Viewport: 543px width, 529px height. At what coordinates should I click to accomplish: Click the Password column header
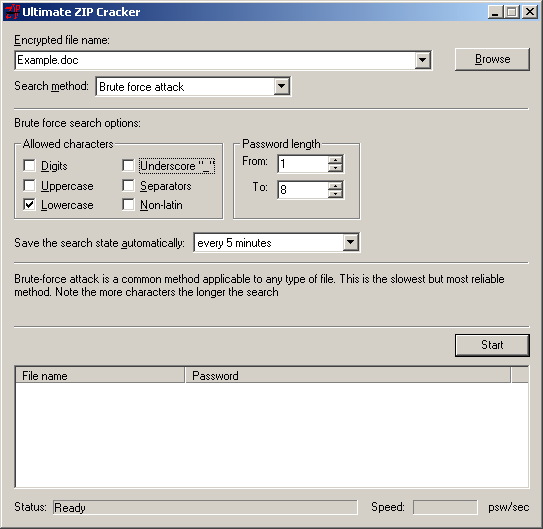348,376
